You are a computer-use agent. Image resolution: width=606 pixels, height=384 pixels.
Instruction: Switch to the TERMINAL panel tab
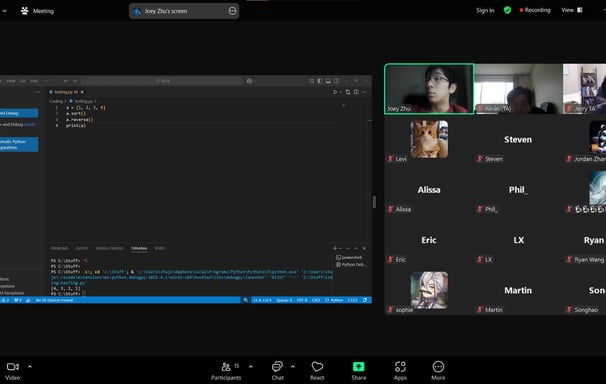(139, 248)
